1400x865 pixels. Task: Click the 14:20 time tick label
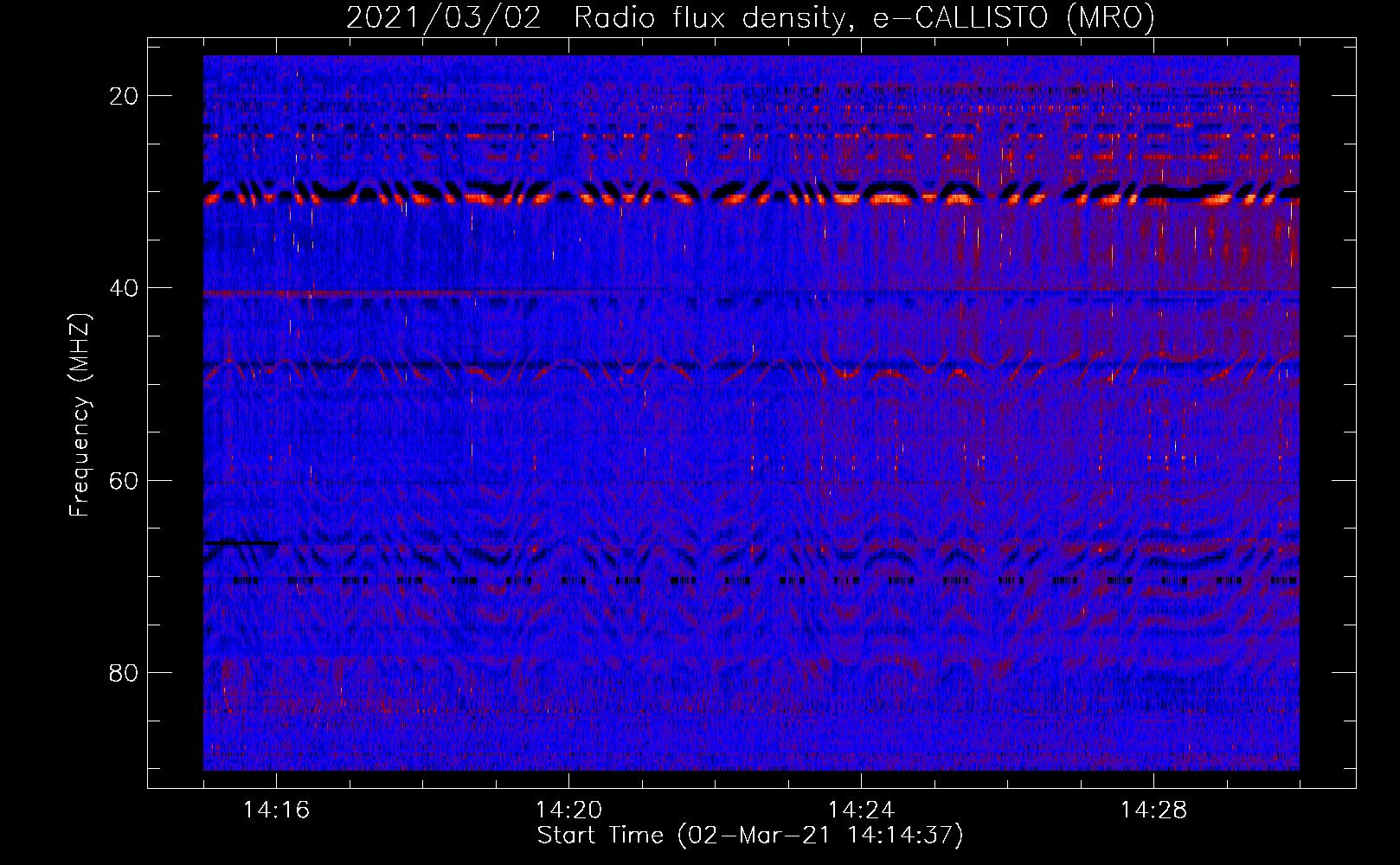tap(568, 810)
